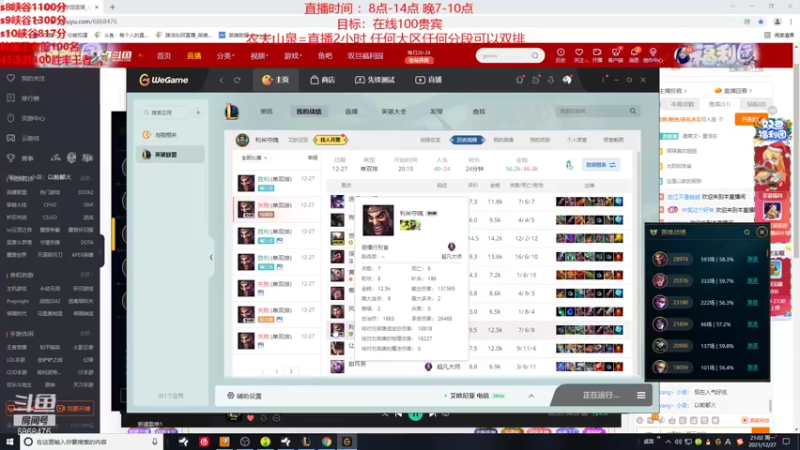Select the highlighted 失败 match record

277,209
